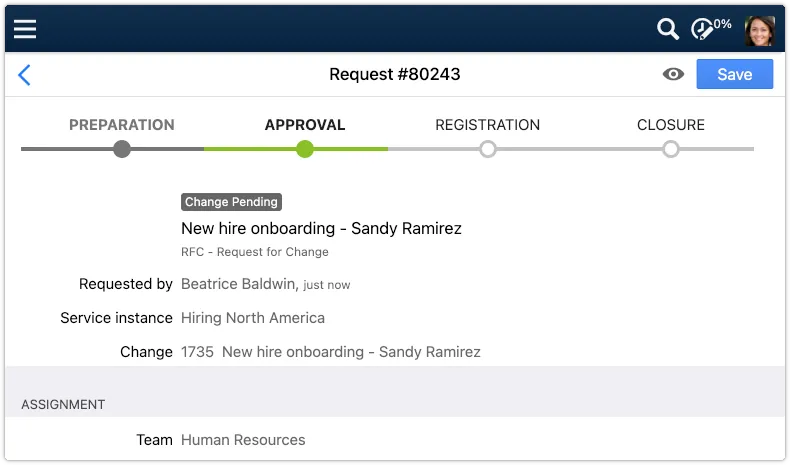Screen dimensions: 790x465
Task: Click the gray Preparation progress dot
Action: tap(122, 149)
